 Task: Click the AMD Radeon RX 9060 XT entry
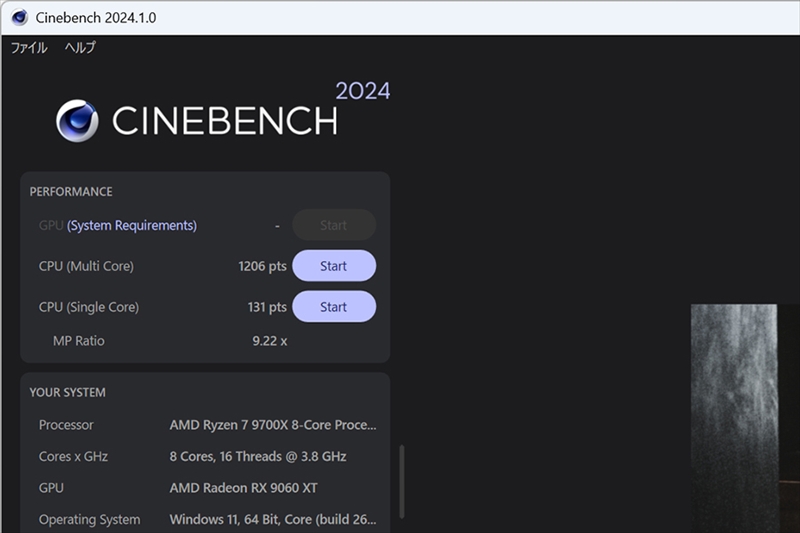pyautogui.click(x=243, y=488)
